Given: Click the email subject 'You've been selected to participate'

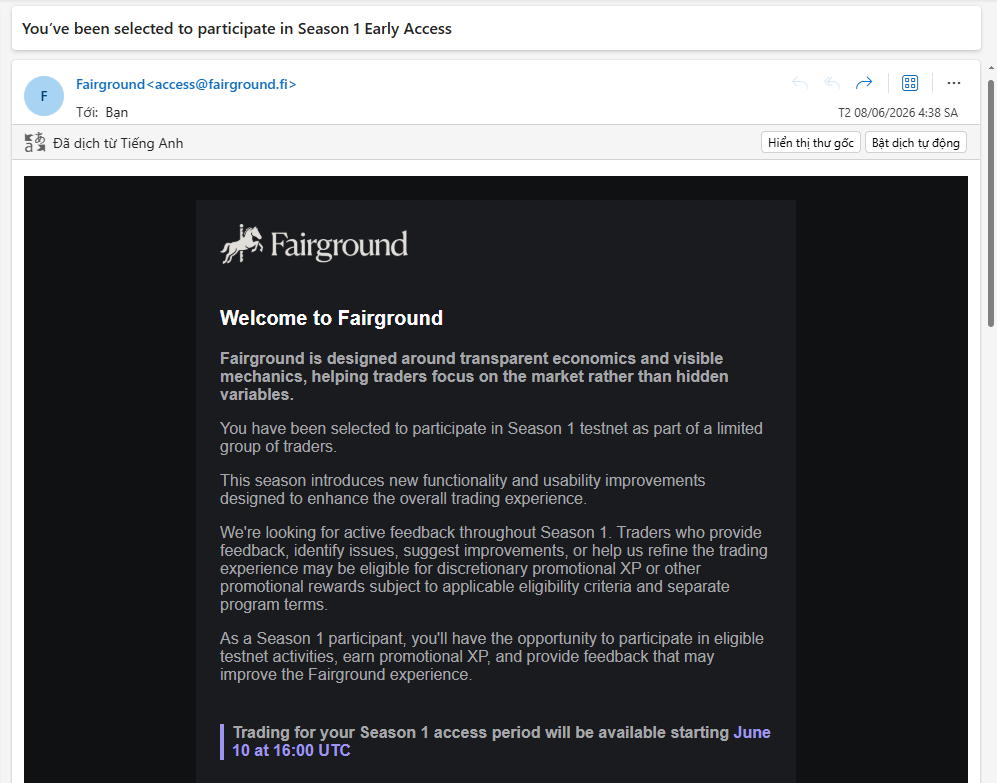Looking at the screenshot, I should tap(237, 29).
